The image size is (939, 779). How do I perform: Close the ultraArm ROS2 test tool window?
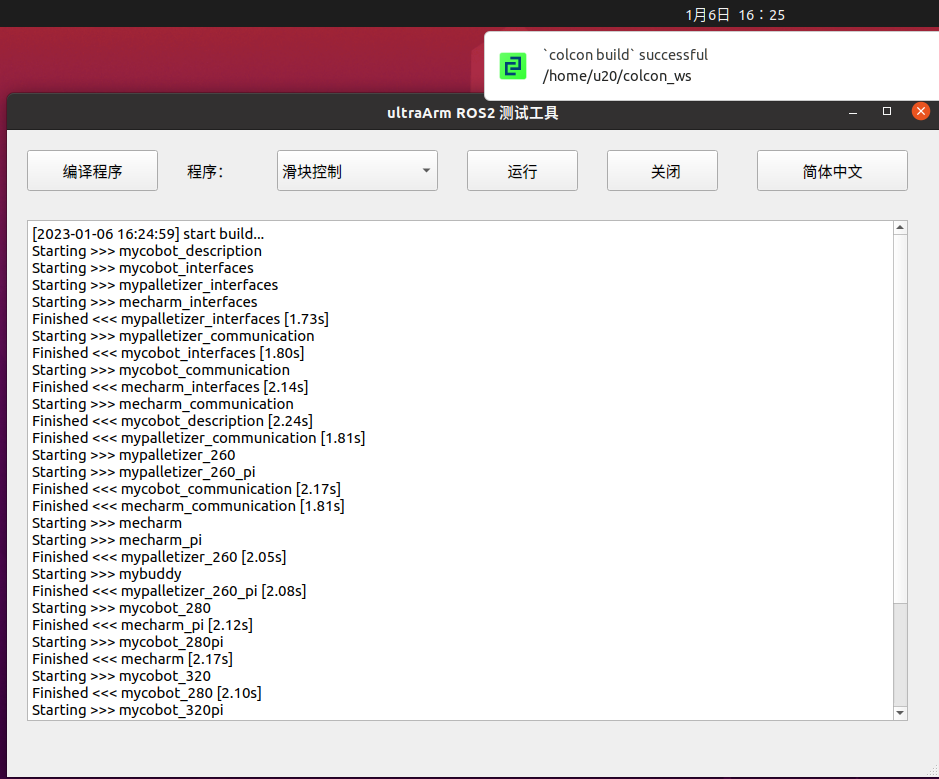click(920, 111)
